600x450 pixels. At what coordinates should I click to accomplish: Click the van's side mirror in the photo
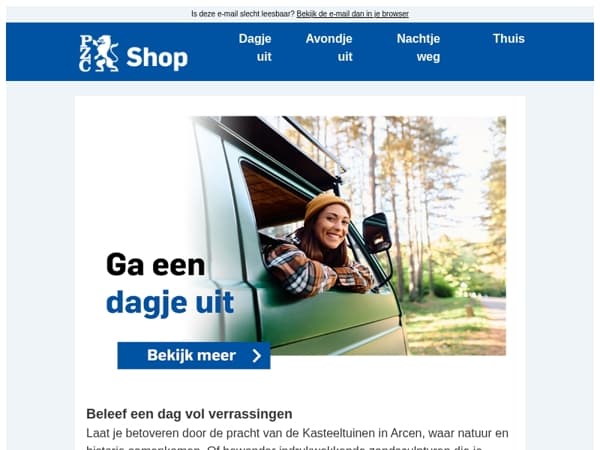[x=377, y=233]
